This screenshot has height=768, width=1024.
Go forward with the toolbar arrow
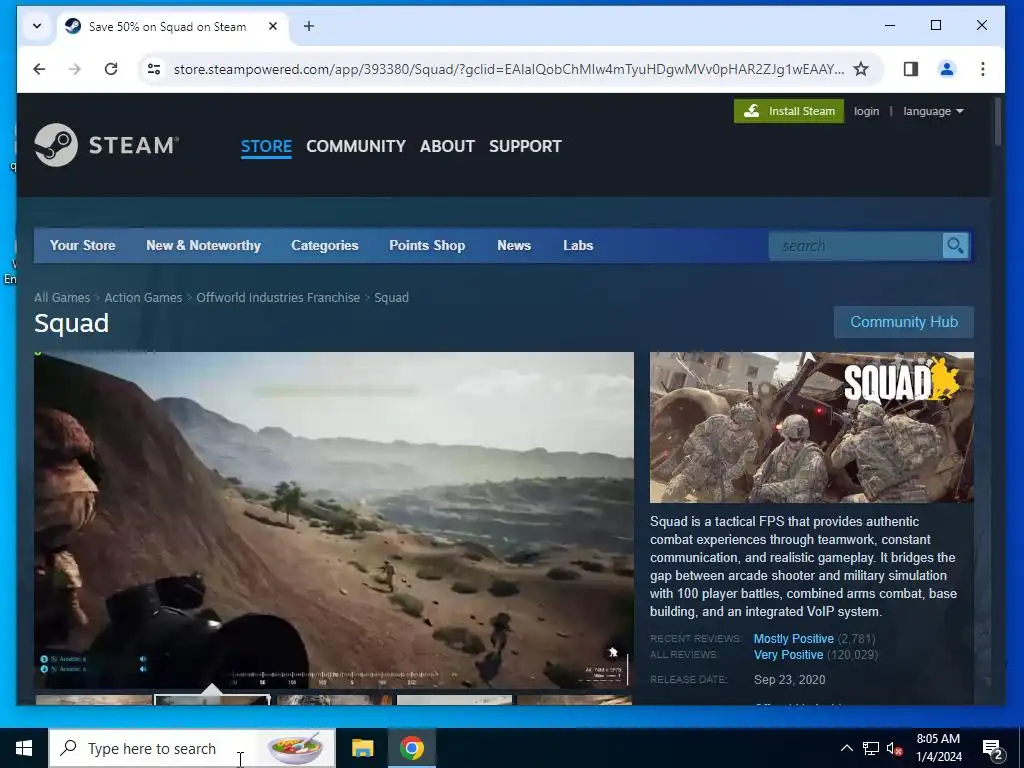click(x=75, y=69)
